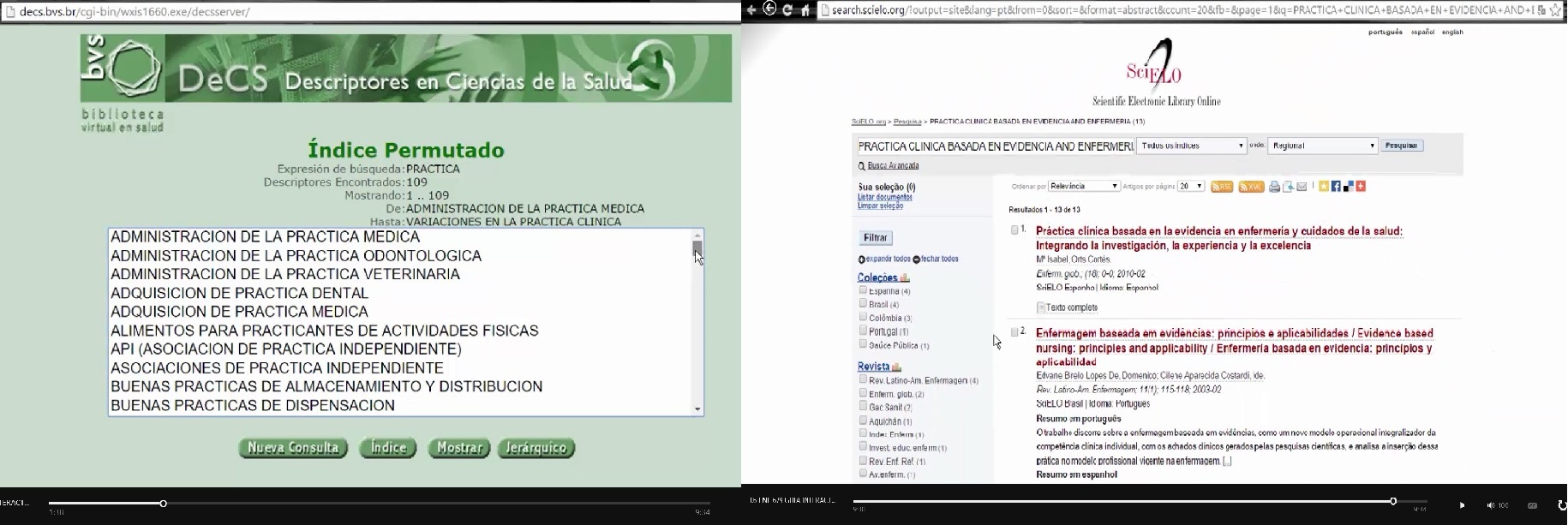Check the Portugal collection filter
Screen dimensions: 1568x525
click(863, 331)
